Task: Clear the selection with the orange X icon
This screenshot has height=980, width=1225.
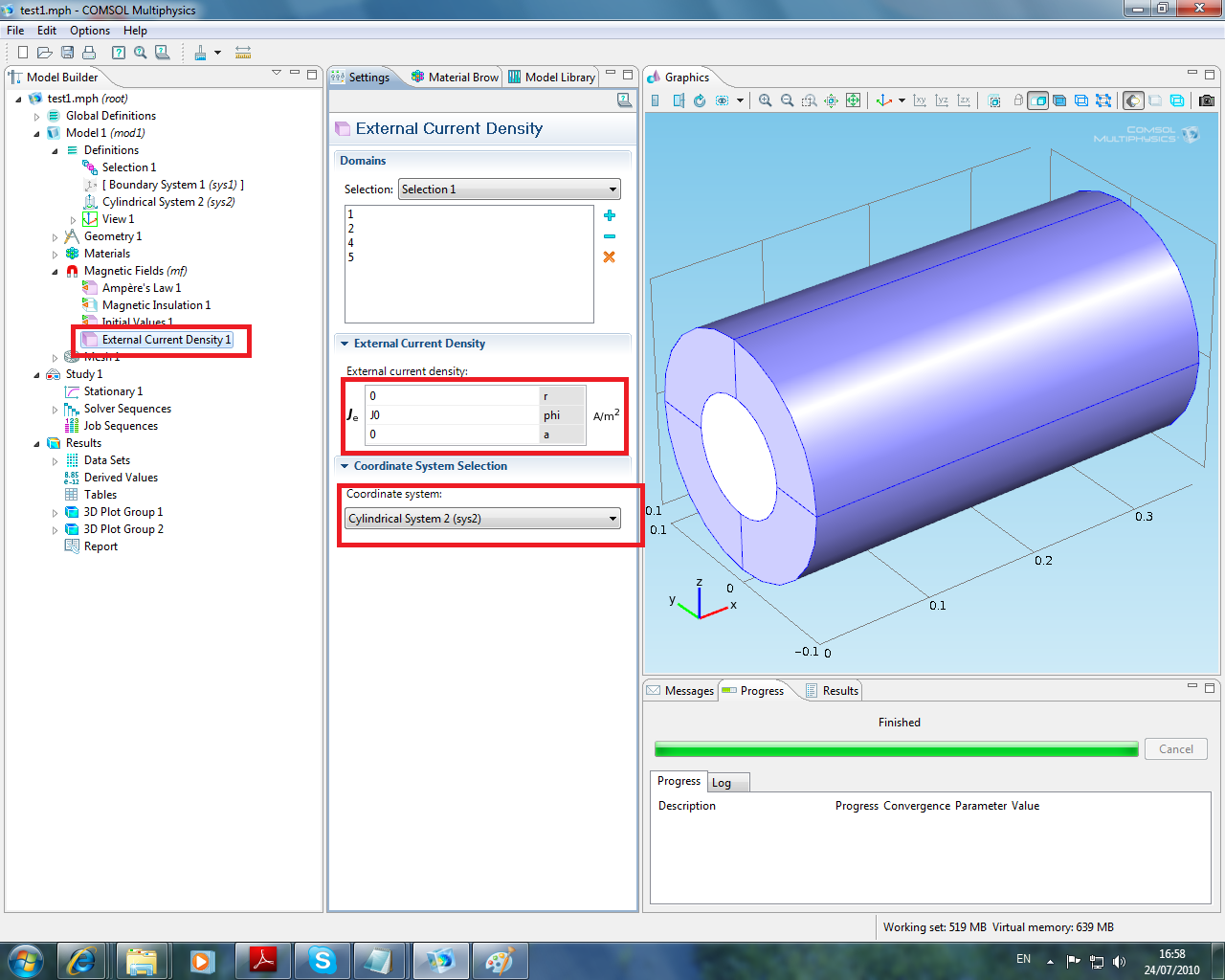Action: (x=610, y=256)
